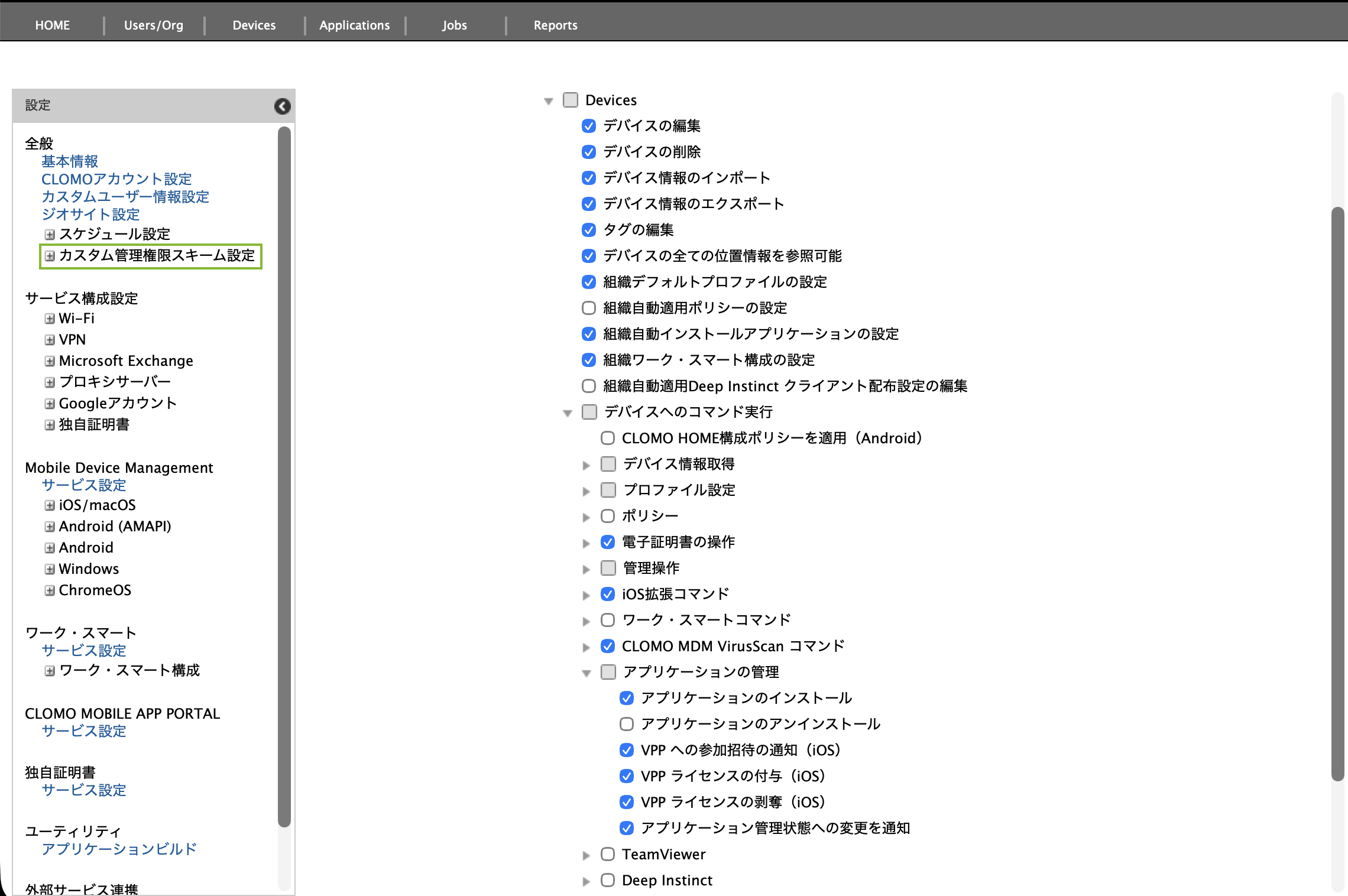The height and width of the screenshot is (896, 1348).
Task: Open the Reports menu tab
Action: tap(555, 25)
